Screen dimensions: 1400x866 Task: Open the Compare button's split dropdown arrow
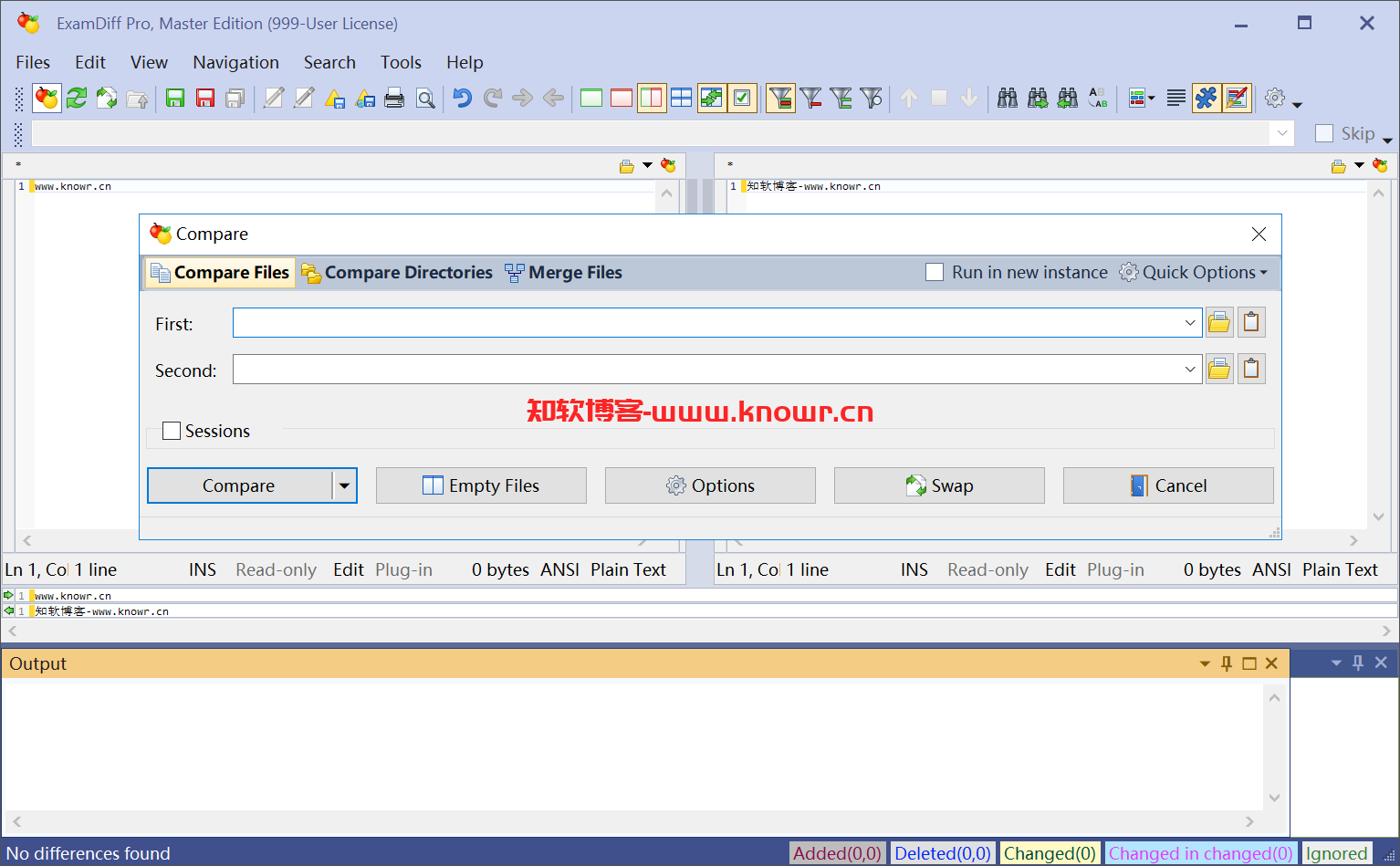344,485
